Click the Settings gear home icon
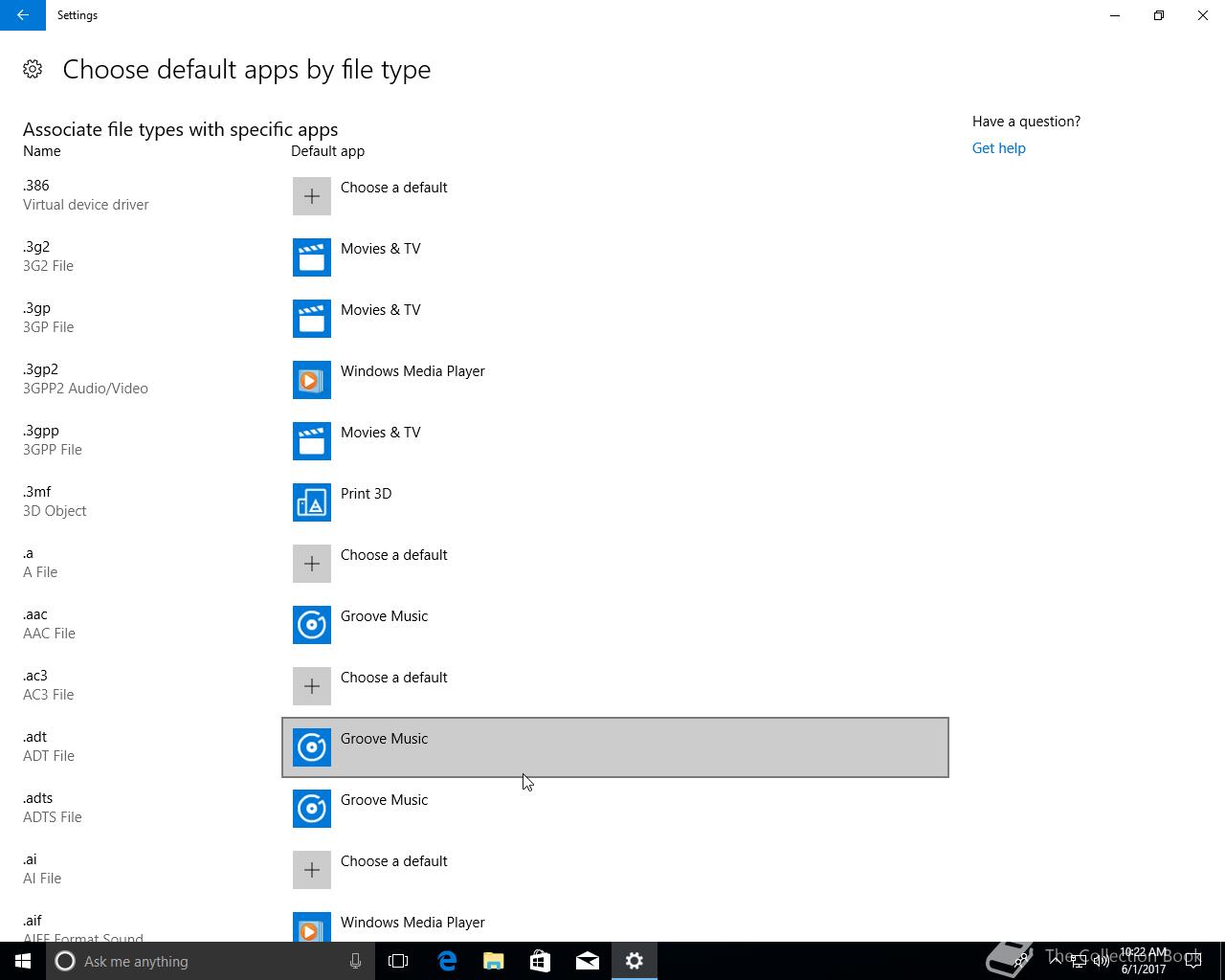 (x=33, y=69)
